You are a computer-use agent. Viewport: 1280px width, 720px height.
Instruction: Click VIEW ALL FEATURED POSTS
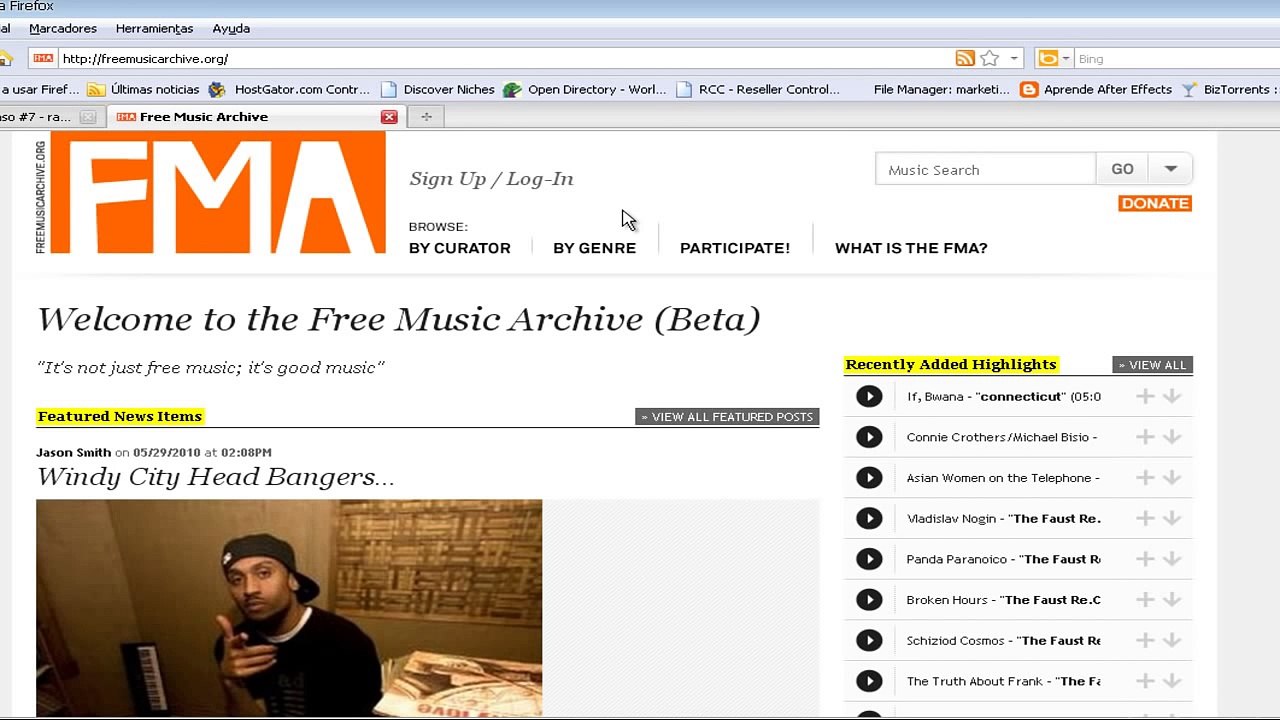(727, 417)
